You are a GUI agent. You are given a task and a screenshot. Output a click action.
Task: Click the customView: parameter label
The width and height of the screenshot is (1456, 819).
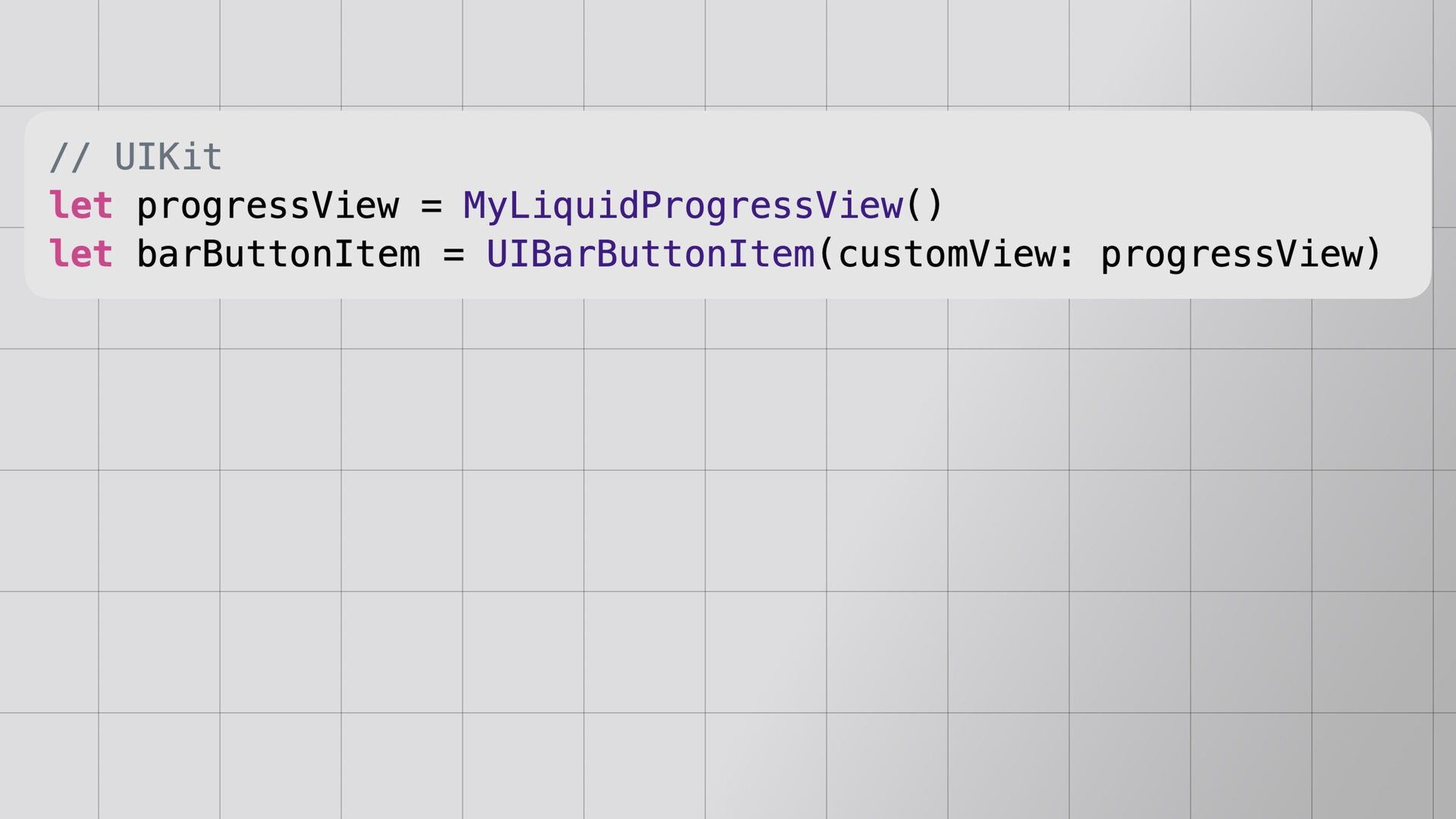coord(956,254)
